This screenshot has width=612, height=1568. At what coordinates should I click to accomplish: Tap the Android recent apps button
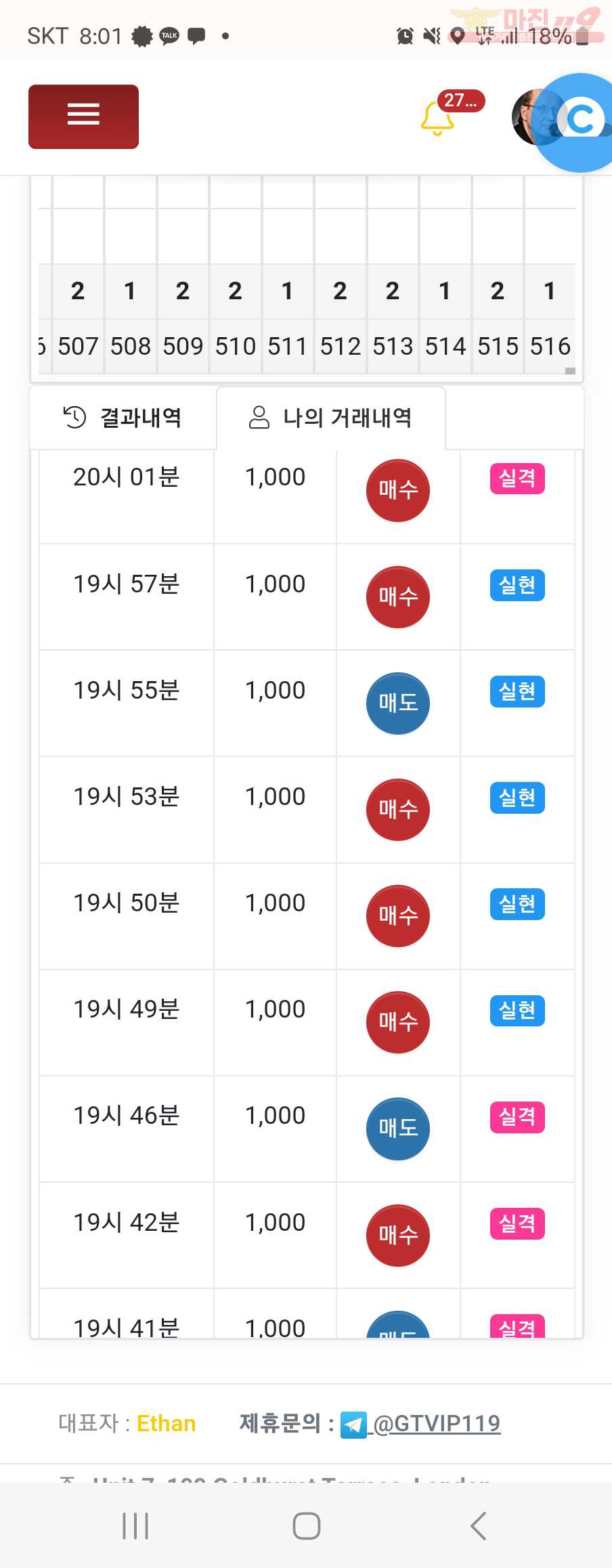pyautogui.click(x=135, y=1526)
